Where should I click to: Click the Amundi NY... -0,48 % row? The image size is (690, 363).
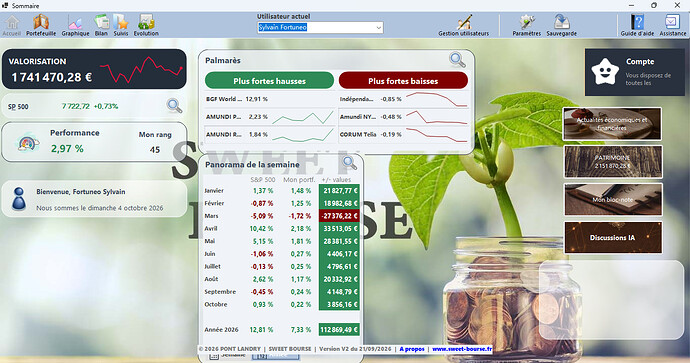(x=403, y=117)
